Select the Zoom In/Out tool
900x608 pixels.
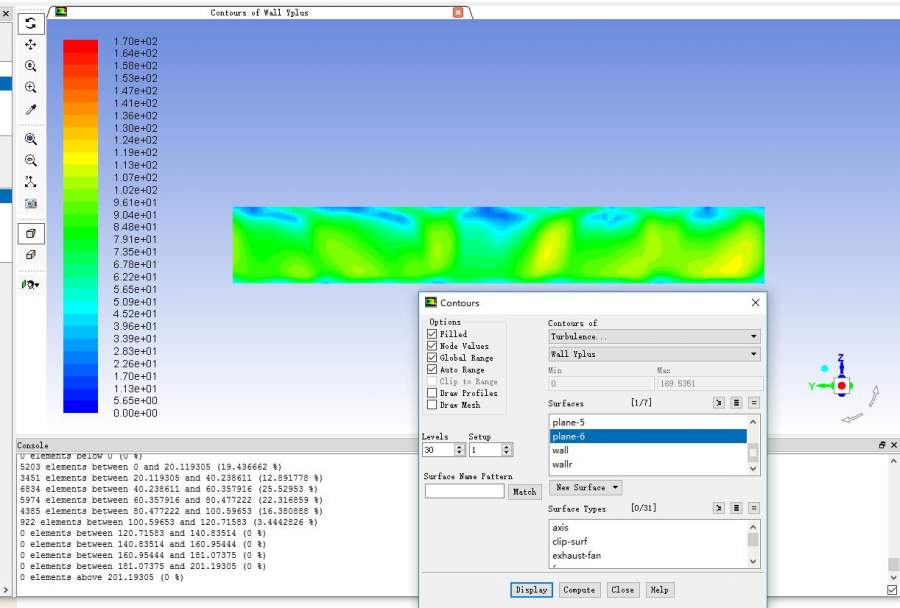pos(30,66)
